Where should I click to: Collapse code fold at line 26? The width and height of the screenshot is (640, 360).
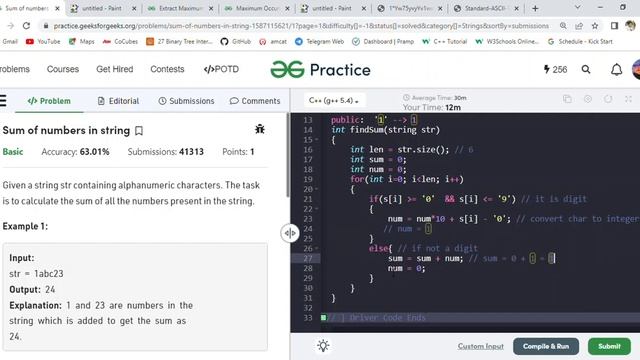point(317,249)
